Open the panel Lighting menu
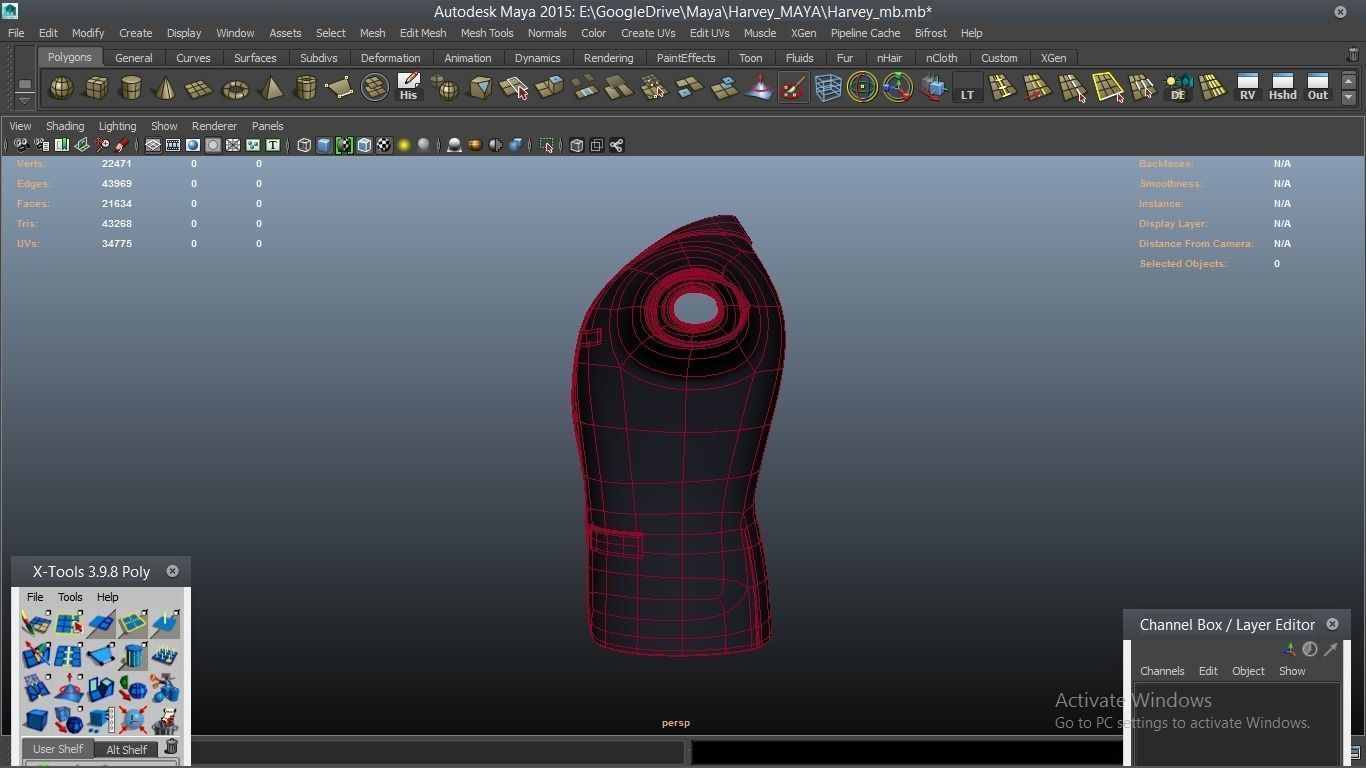The image size is (1366, 768). click(x=117, y=126)
